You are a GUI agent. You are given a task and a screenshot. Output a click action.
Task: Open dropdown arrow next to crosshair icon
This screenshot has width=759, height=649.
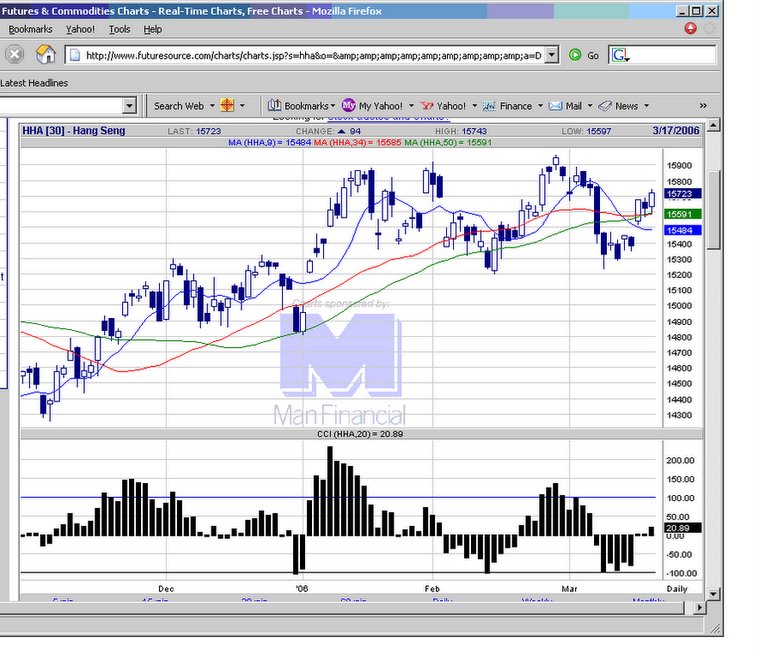pyautogui.click(x=242, y=106)
